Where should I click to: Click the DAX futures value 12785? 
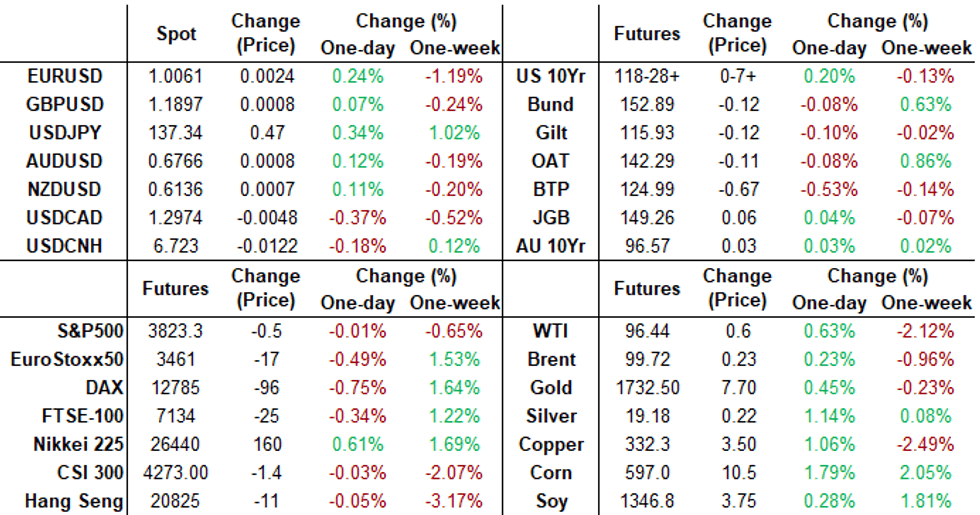[x=176, y=388]
